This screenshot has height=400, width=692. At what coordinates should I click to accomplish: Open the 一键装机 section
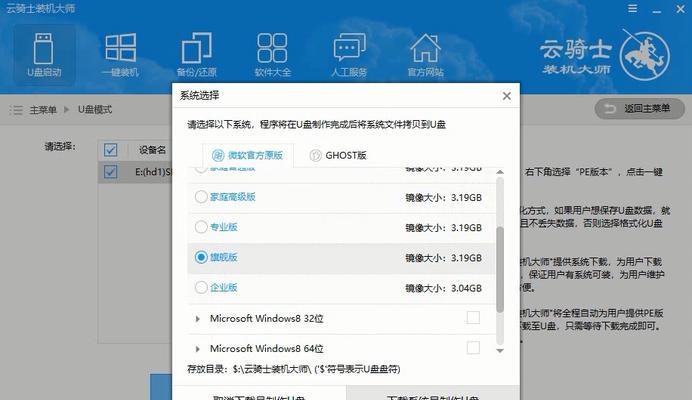[120, 55]
